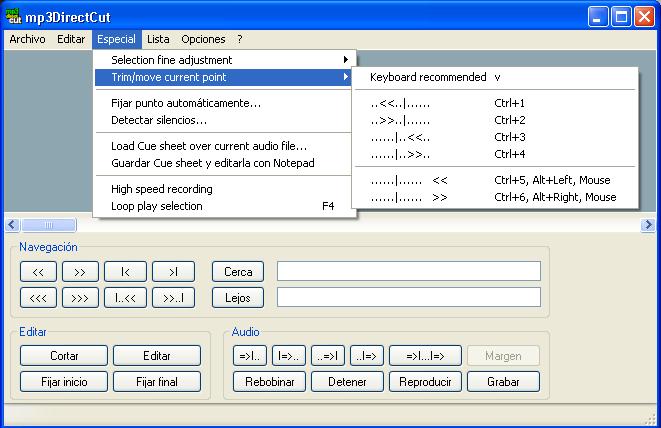Image resolution: width=661 pixels, height=428 pixels.
Task: Click the Lejos zoom button
Action: [238, 298]
